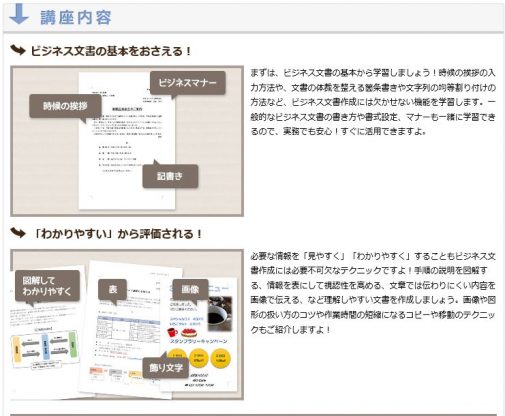
Task: Click the 飾り文字 callout label
Action: coord(166,368)
